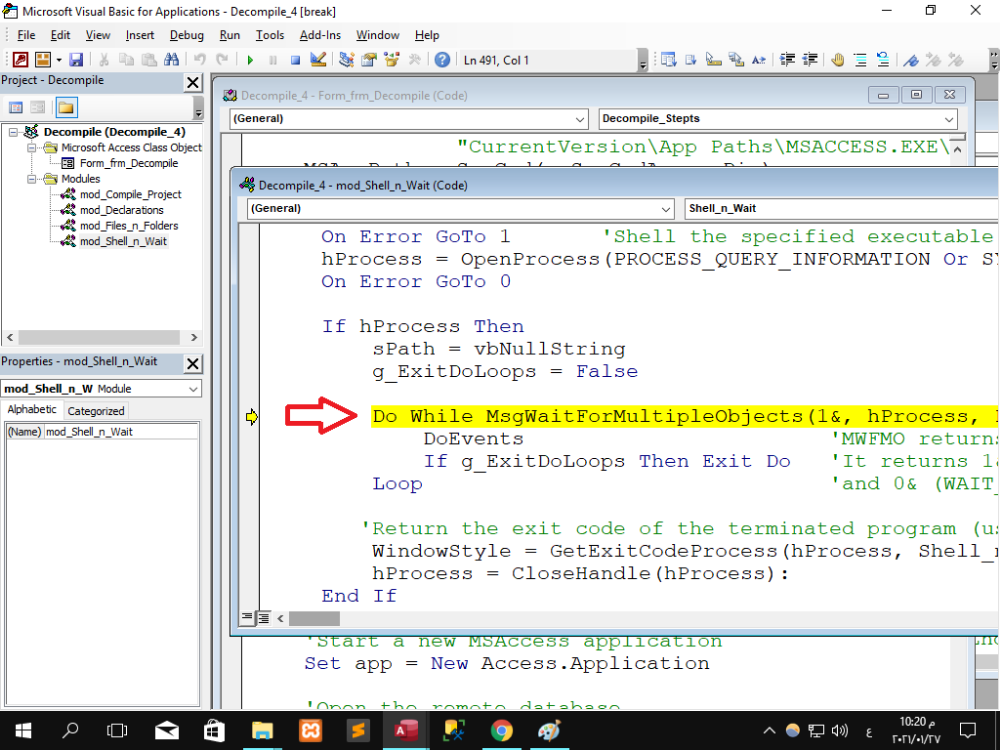
Task: Open VBA Help question mark icon
Action: [442, 60]
